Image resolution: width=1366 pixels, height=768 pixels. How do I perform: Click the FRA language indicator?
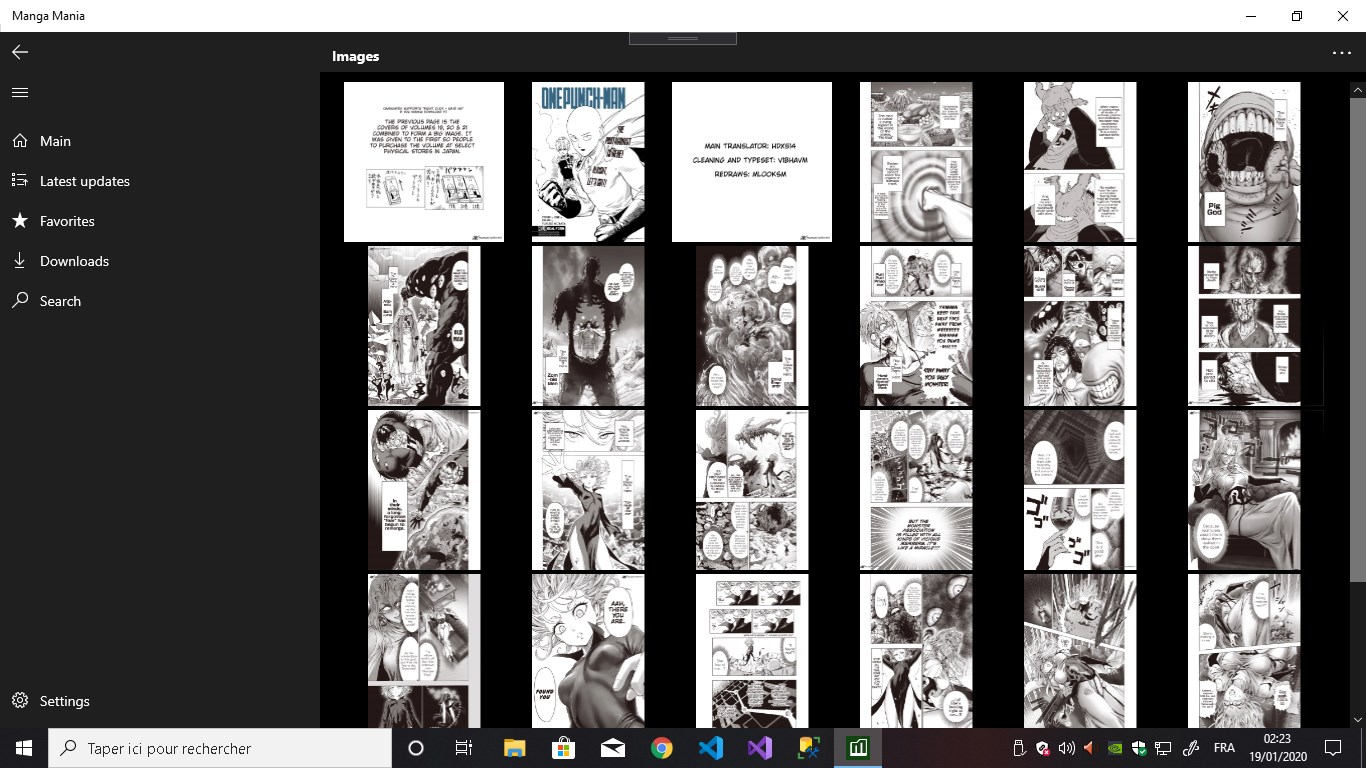tap(1224, 748)
